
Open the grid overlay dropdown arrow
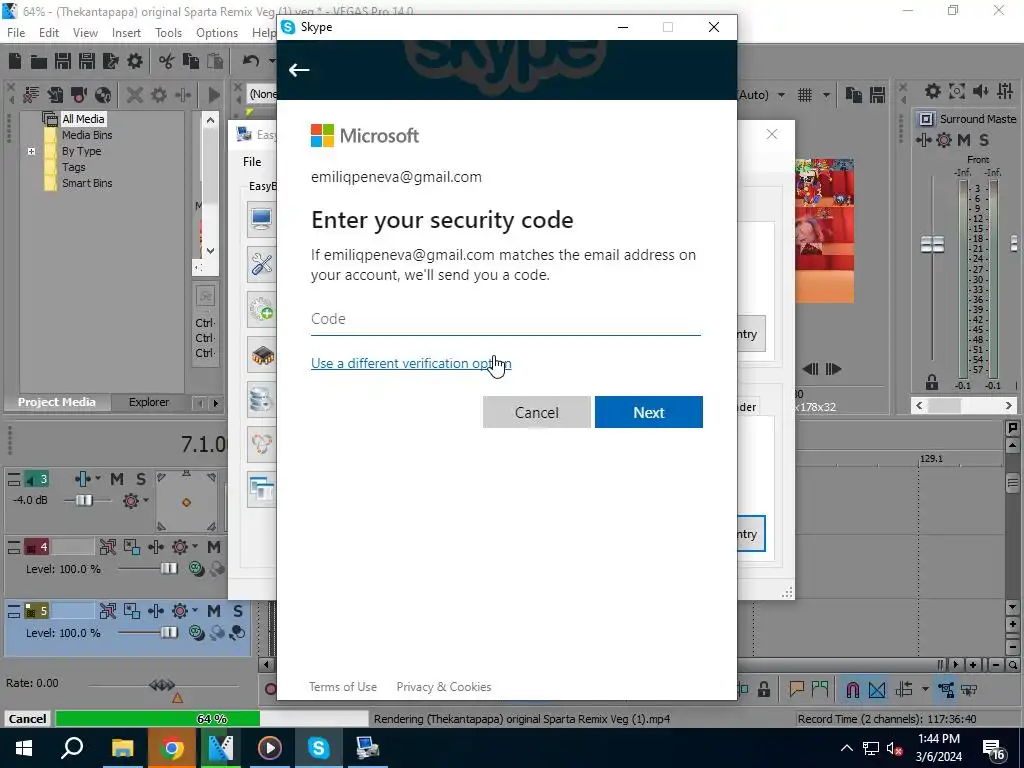[826, 95]
